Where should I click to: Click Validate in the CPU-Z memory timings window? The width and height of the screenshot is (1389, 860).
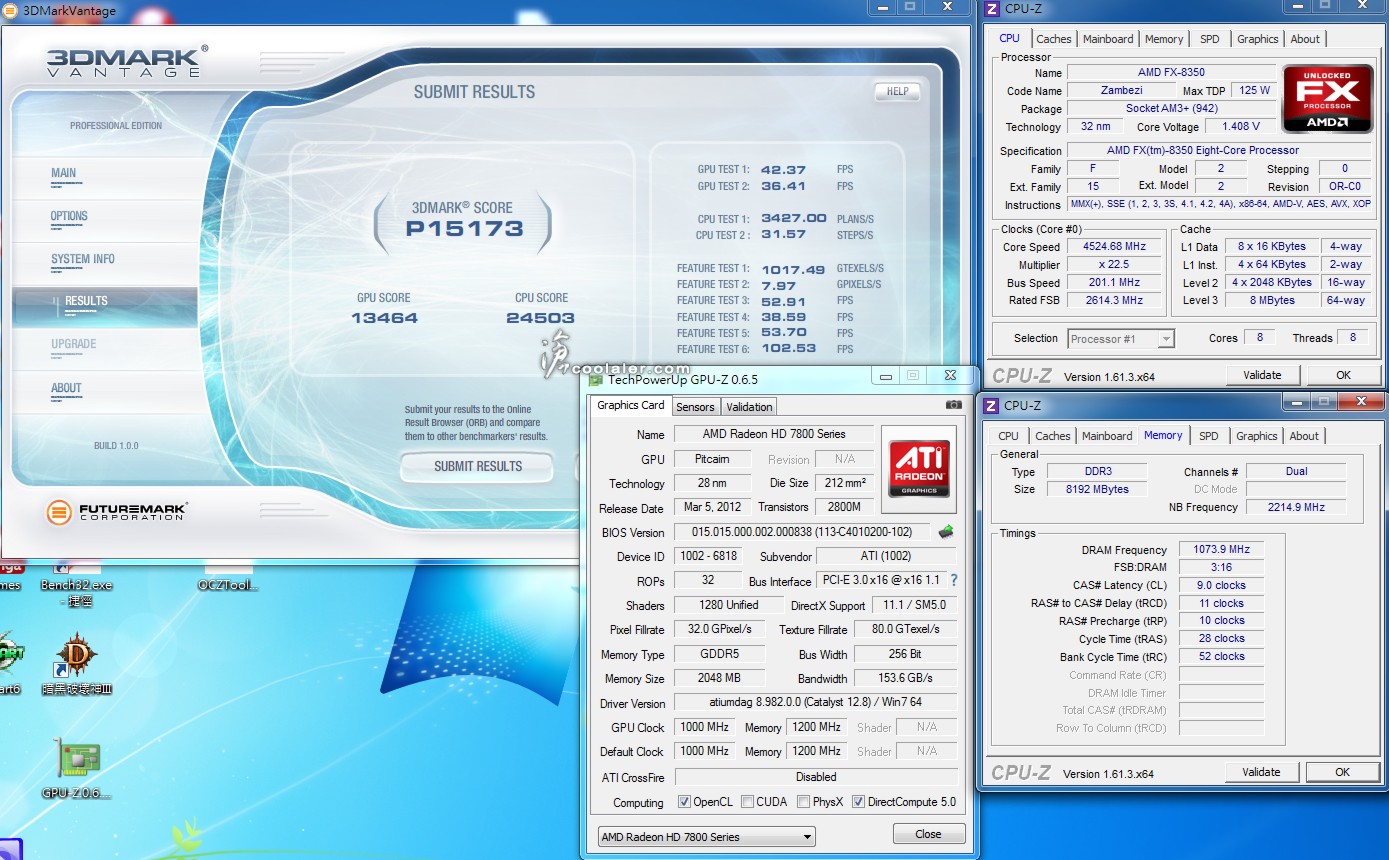coord(1261,772)
